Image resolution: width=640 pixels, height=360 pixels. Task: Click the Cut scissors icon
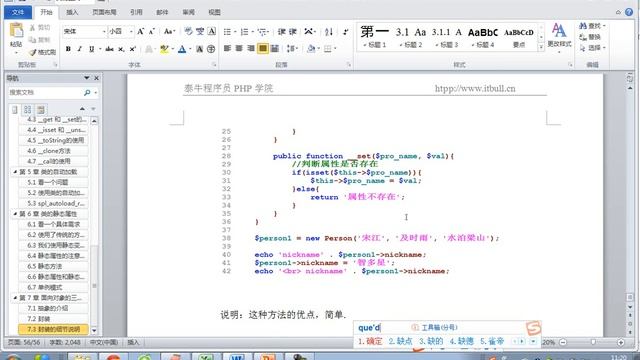pos(33,28)
